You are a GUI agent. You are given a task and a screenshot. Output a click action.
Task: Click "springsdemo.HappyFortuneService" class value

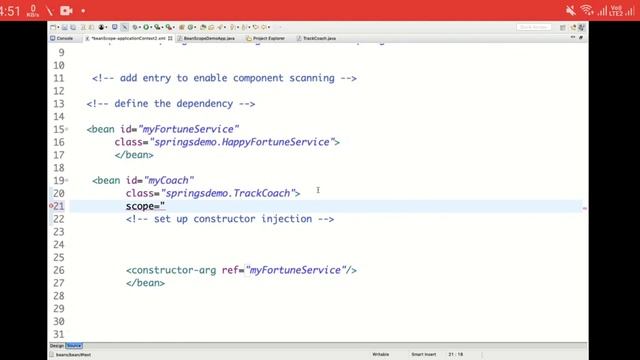click(x=242, y=142)
